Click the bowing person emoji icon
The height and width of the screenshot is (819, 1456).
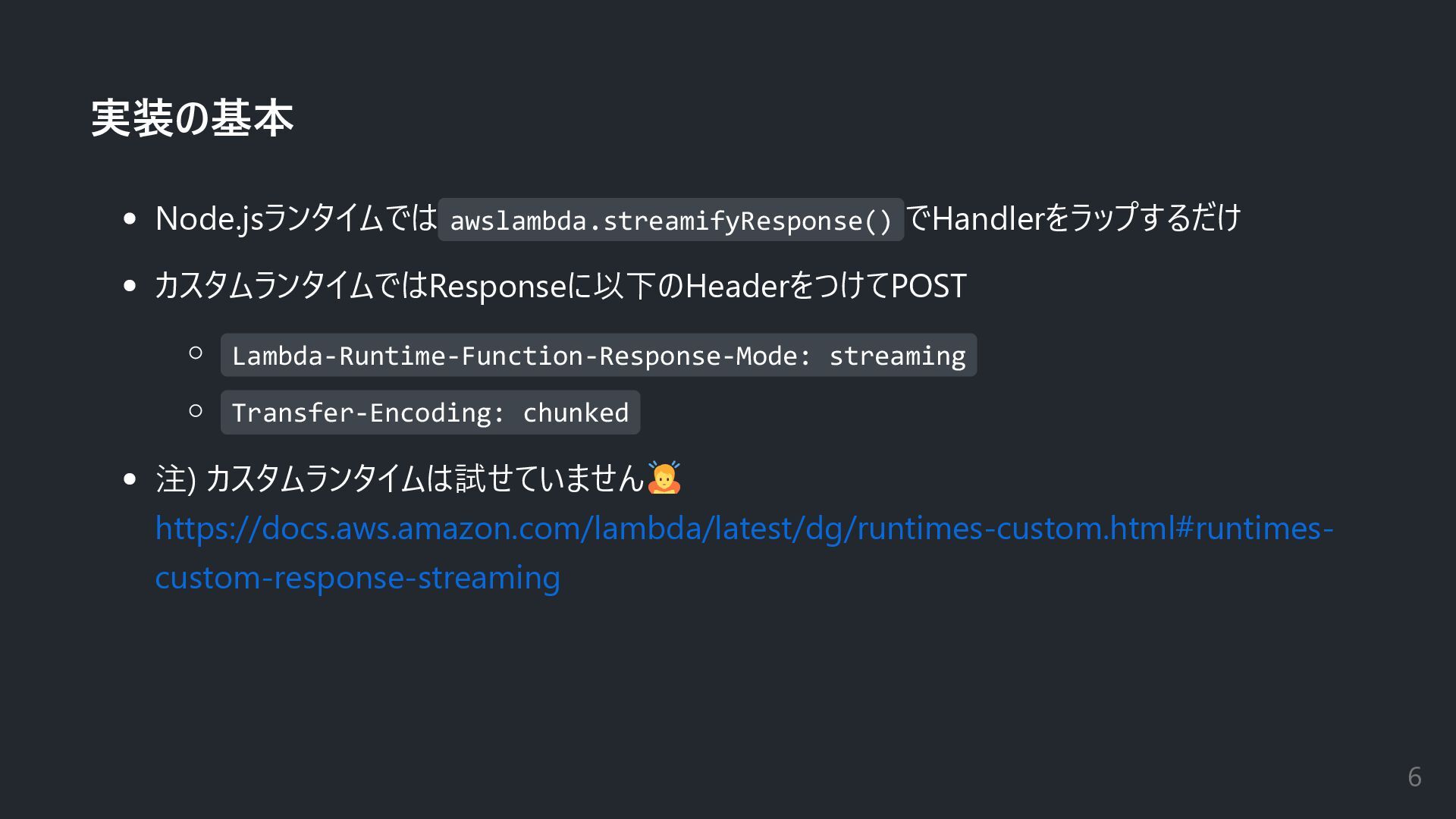[x=664, y=478]
